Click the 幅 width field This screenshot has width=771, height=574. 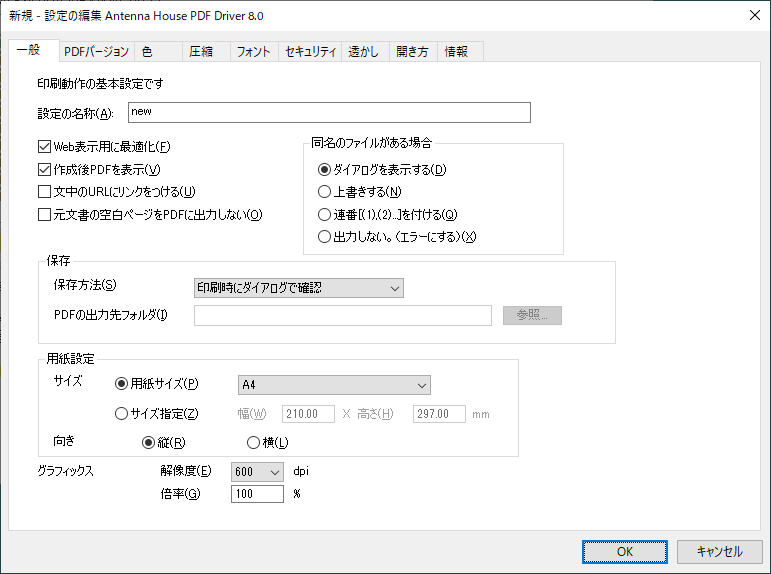[308, 414]
